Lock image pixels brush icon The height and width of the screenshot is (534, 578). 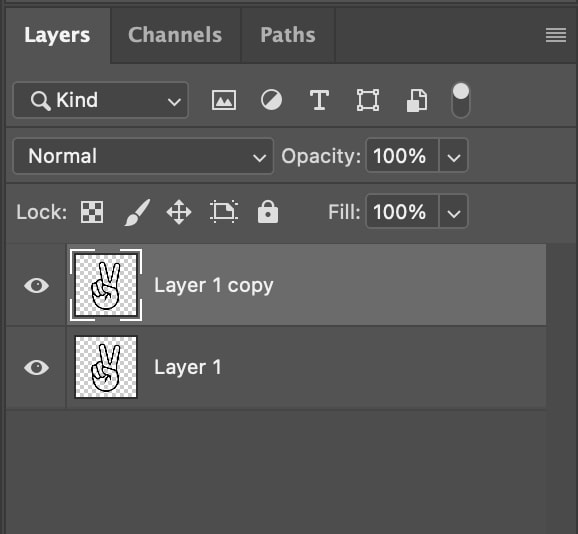pyautogui.click(x=137, y=212)
